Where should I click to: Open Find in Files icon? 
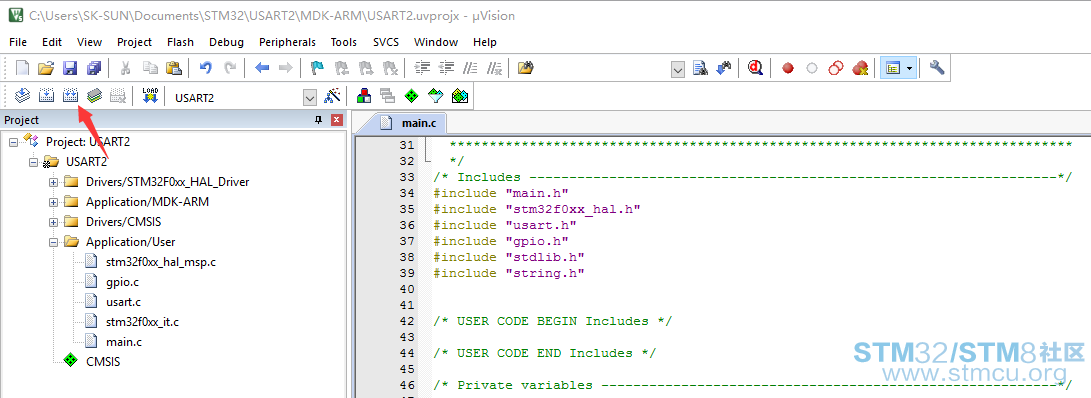(x=526, y=68)
